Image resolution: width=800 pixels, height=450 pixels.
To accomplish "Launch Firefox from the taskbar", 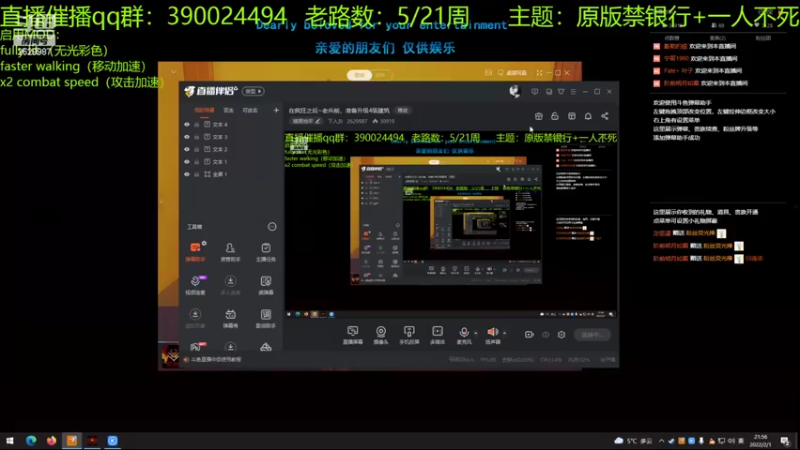I will [52, 441].
